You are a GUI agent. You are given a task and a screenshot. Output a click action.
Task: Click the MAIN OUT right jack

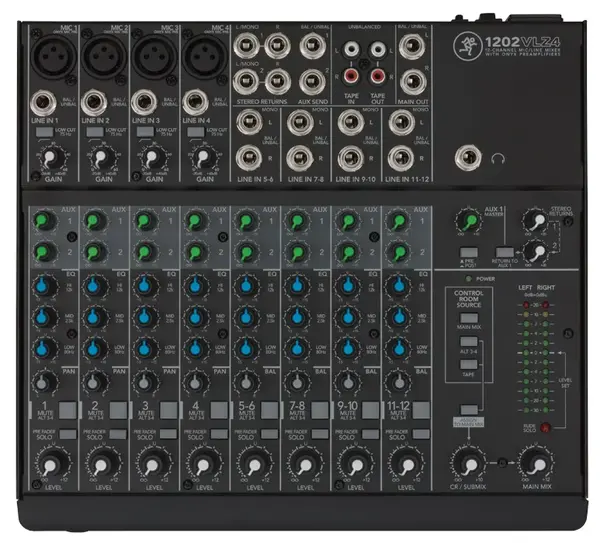click(x=413, y=82)
